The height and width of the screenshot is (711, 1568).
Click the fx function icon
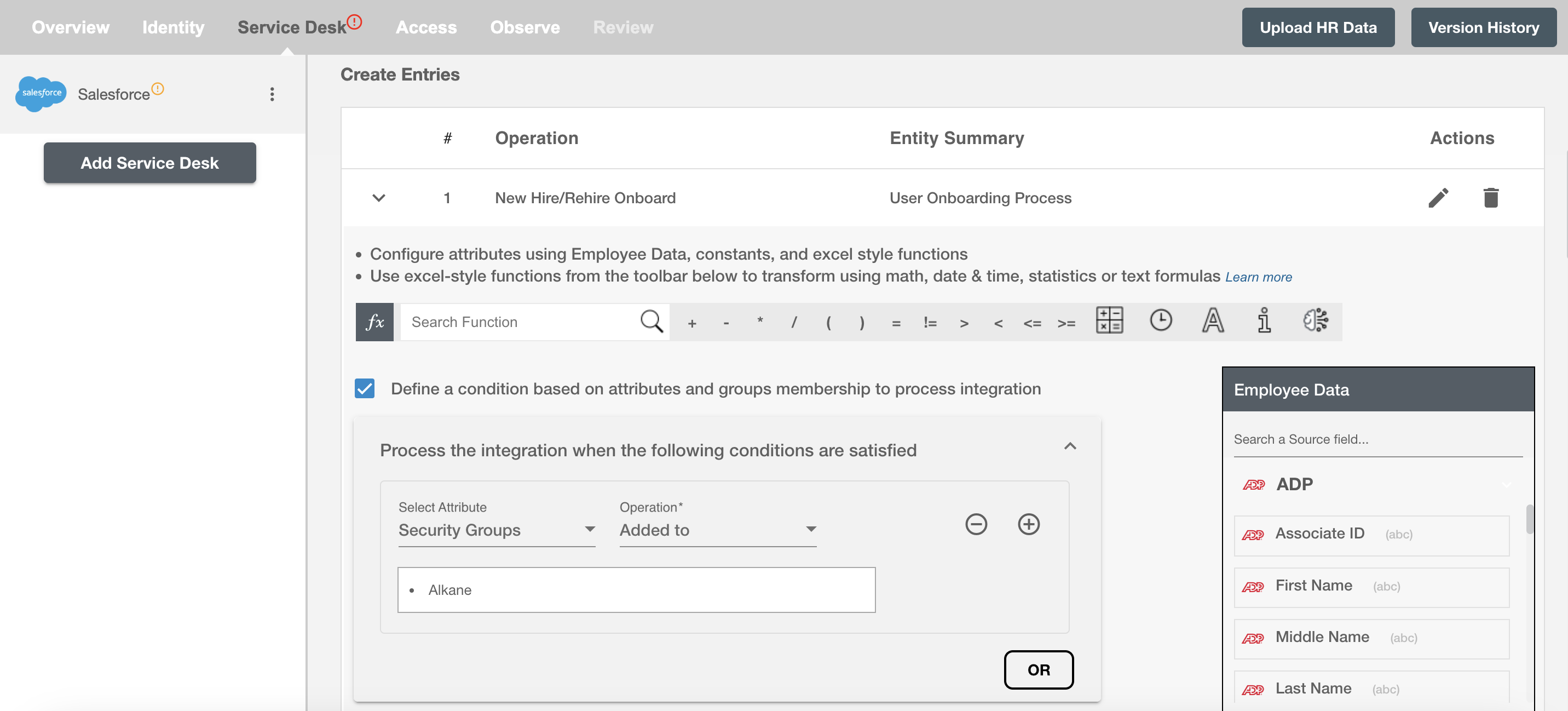click(374, 322)
